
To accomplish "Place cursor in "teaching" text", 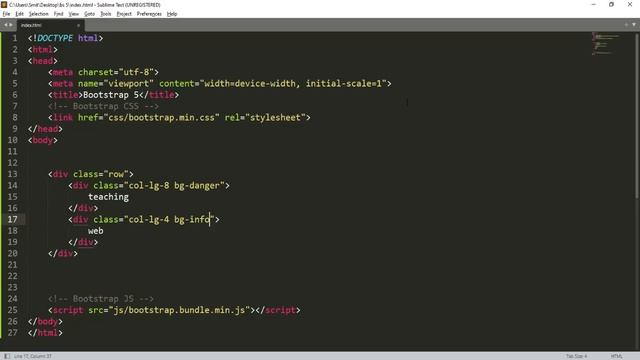I will click(108, 197).
